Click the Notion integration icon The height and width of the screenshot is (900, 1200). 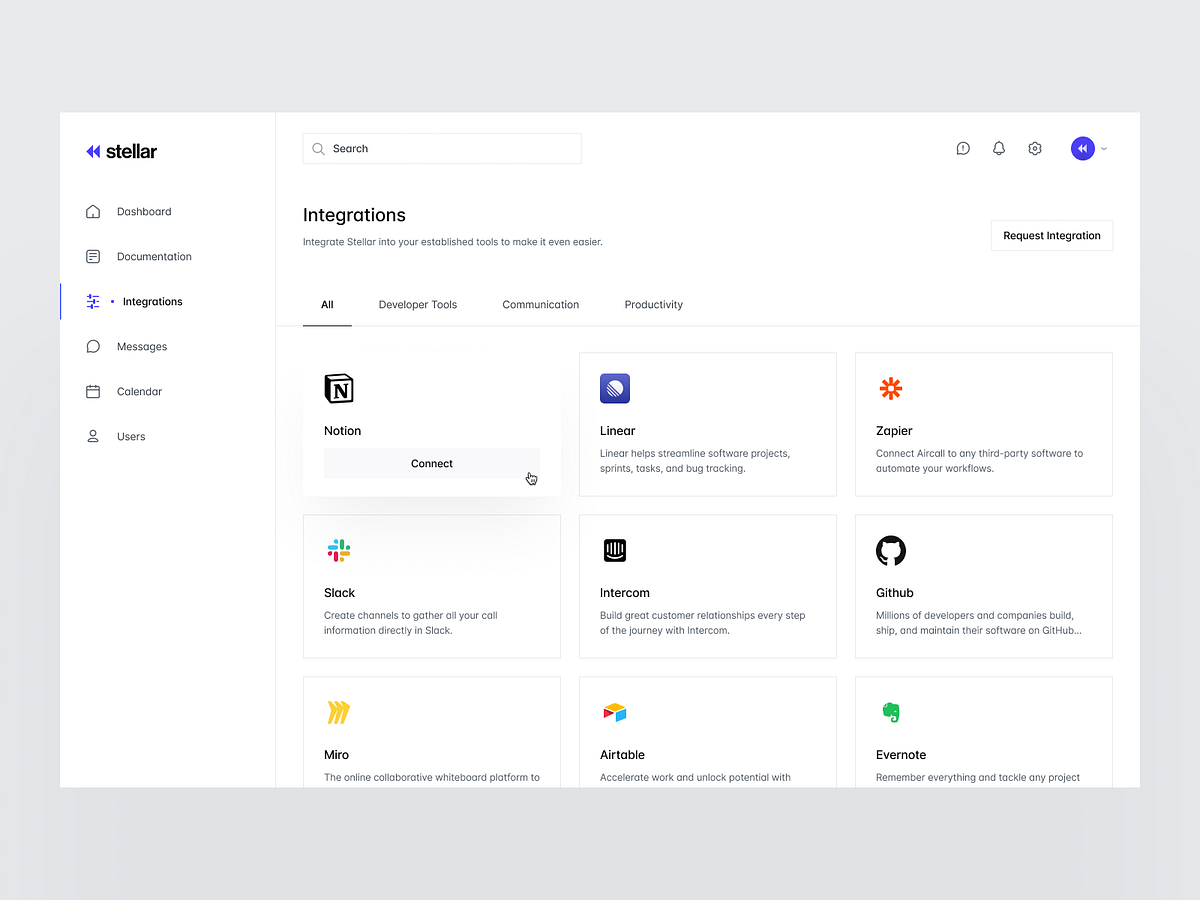click(339, 389)
